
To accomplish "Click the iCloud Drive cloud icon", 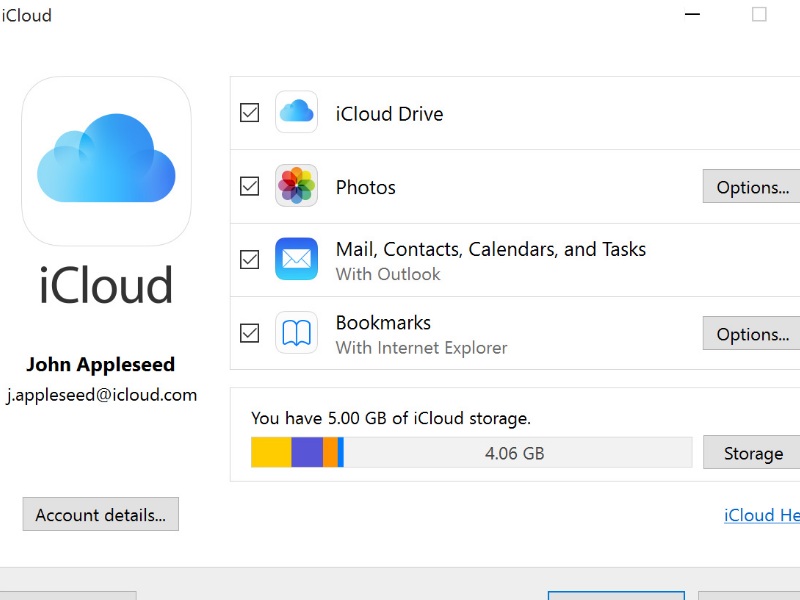I will 296,112.
